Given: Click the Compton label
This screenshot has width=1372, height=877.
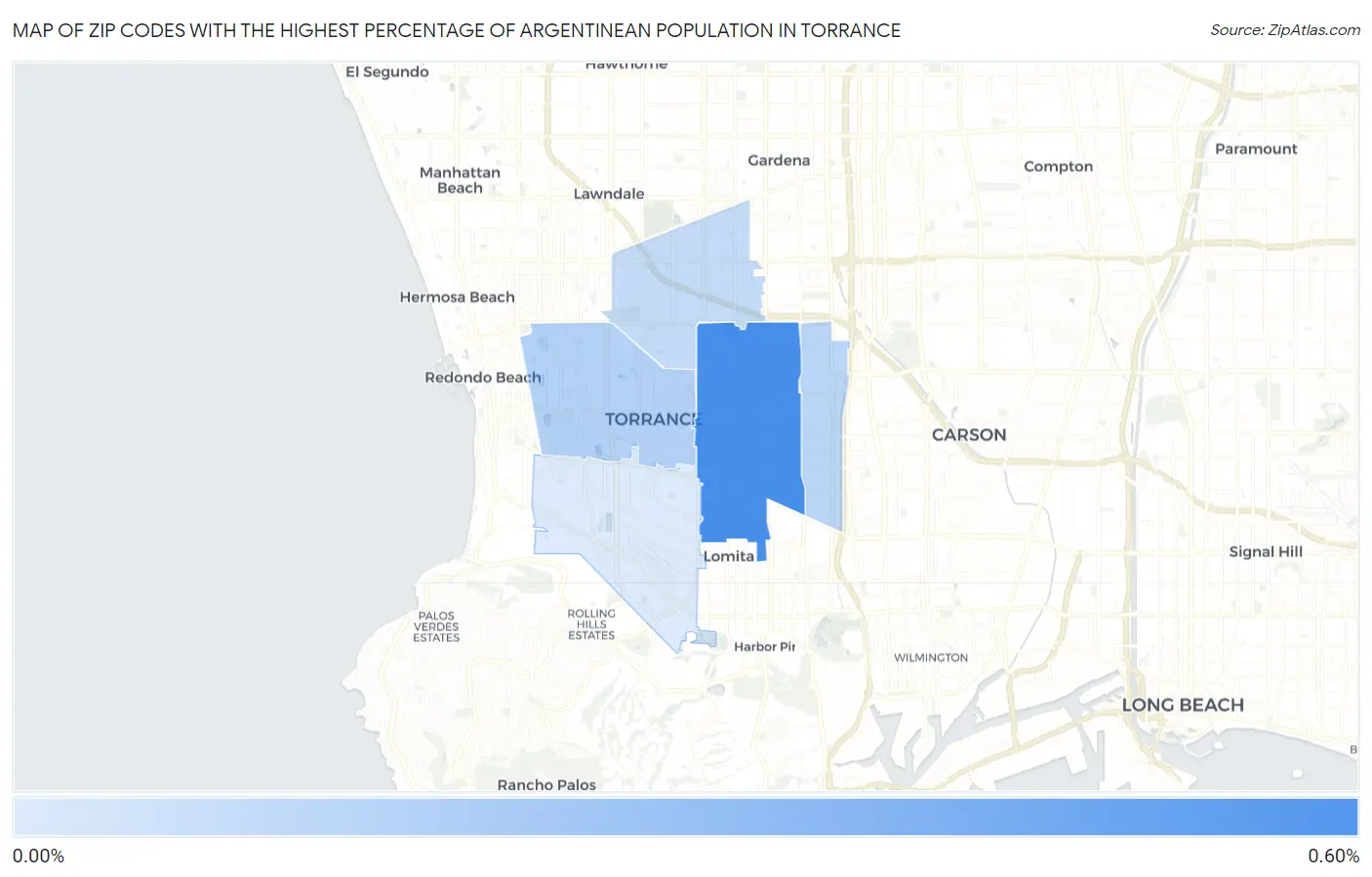Looking at the screenshot, I should 1058,167.
